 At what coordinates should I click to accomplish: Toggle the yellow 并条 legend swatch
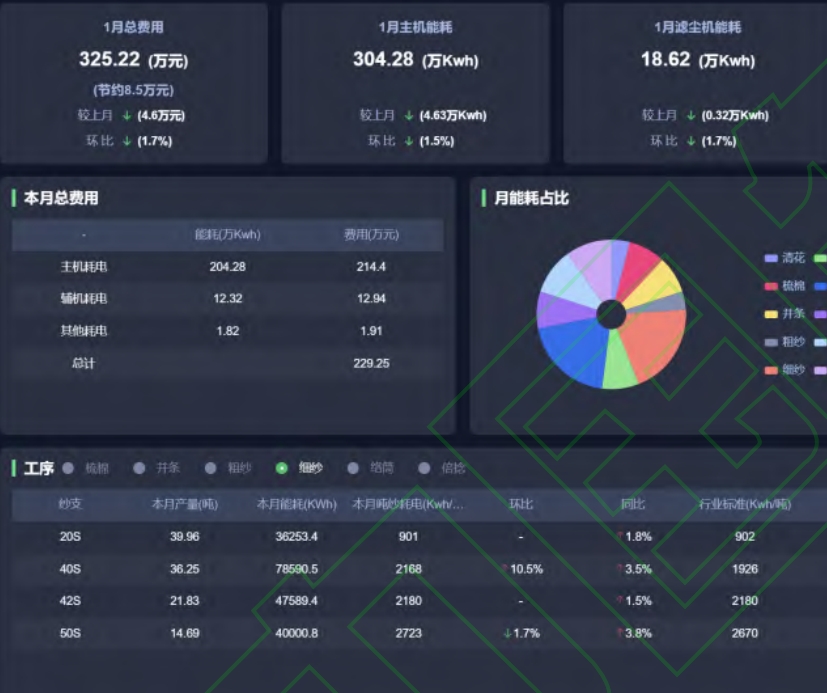click(771, 314)
